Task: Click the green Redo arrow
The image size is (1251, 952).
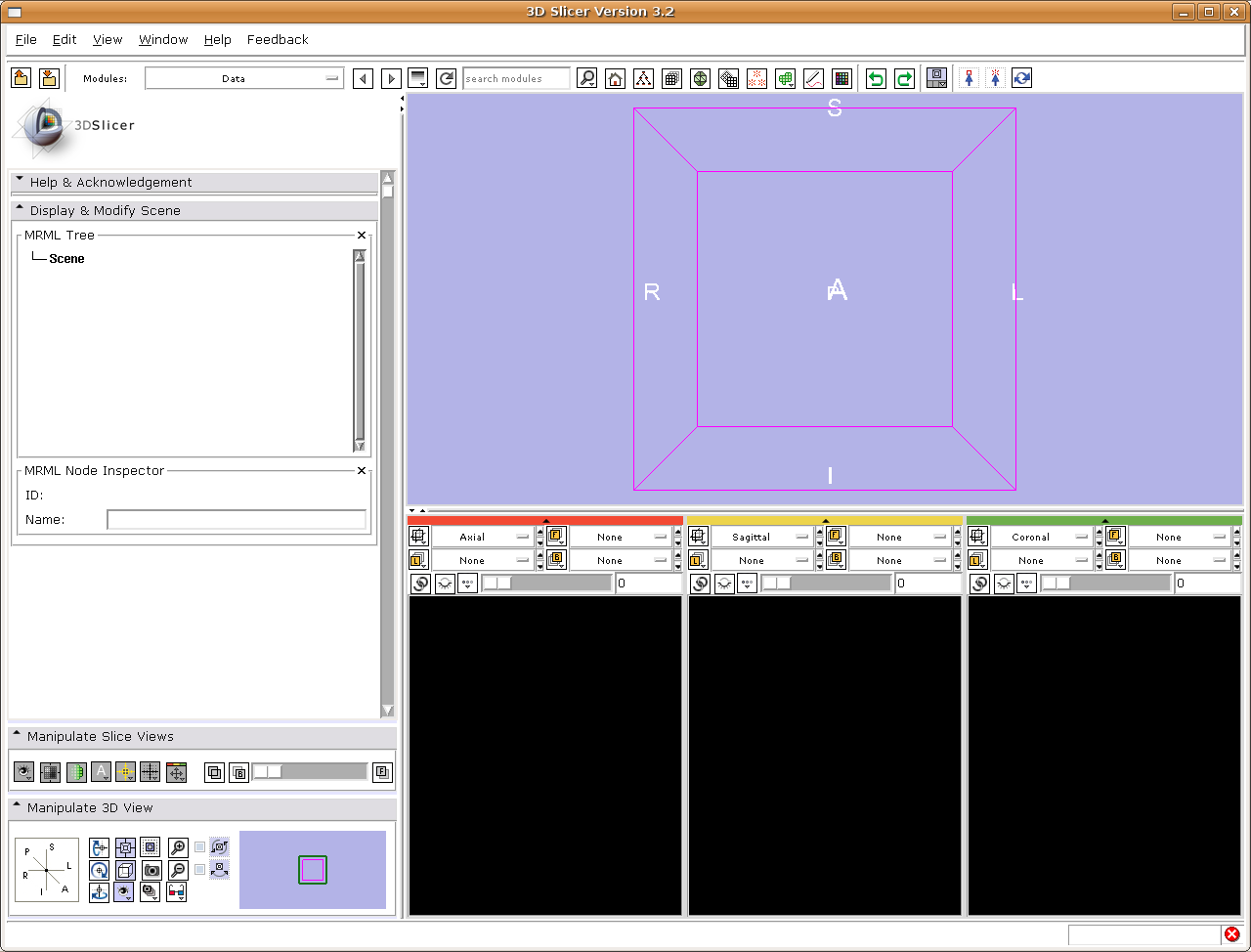Action: (x=905, y=78)
